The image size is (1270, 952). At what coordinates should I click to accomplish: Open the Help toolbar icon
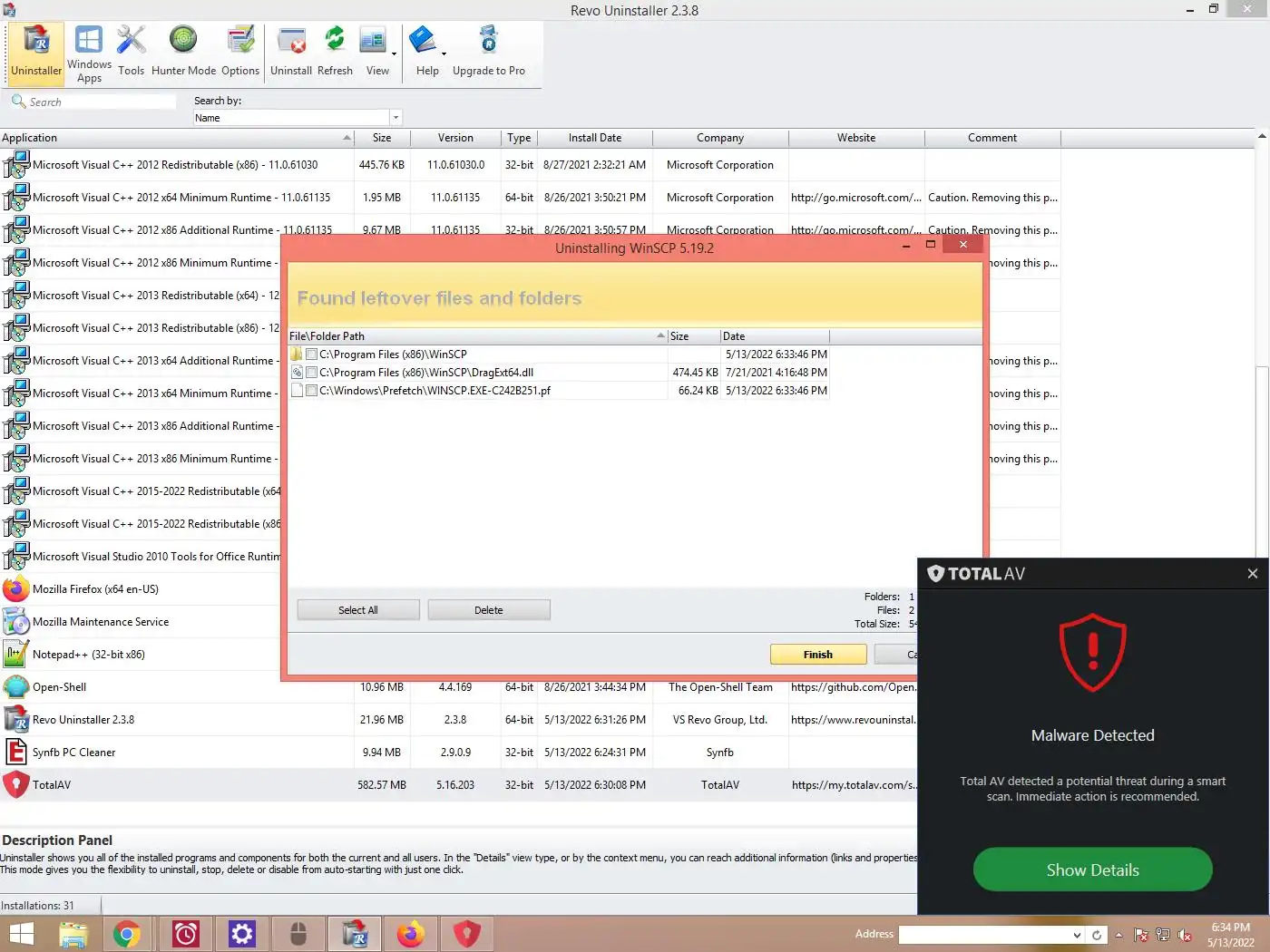[425, 53]
